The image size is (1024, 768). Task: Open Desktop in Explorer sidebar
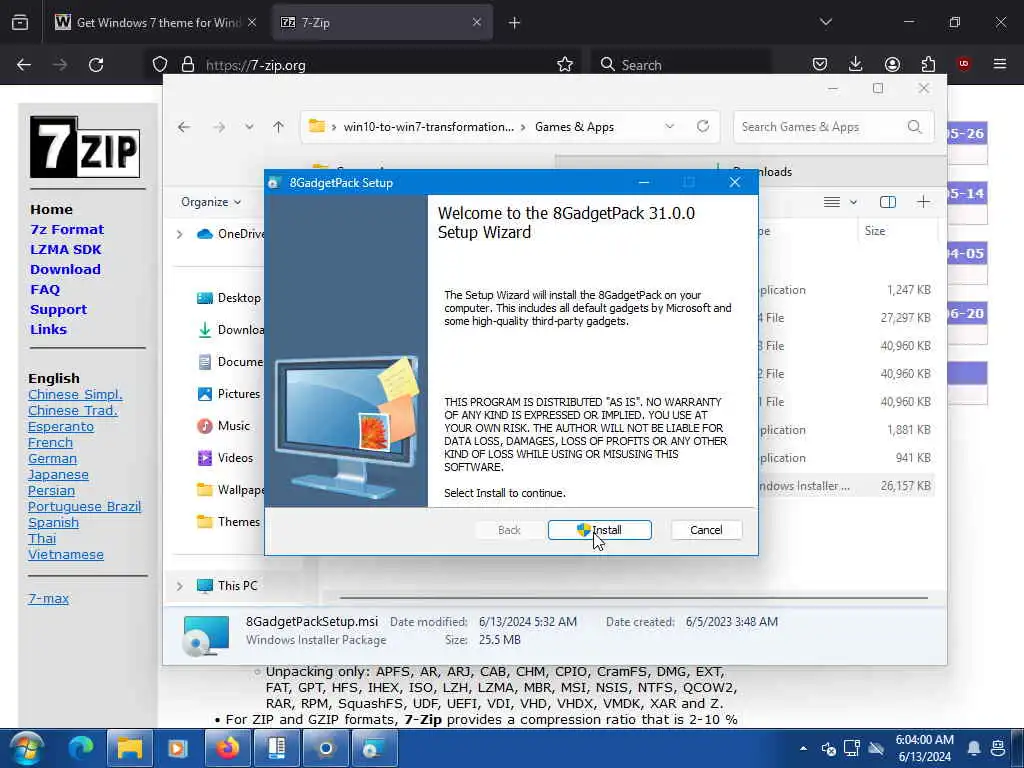click(x=229, y=298)
